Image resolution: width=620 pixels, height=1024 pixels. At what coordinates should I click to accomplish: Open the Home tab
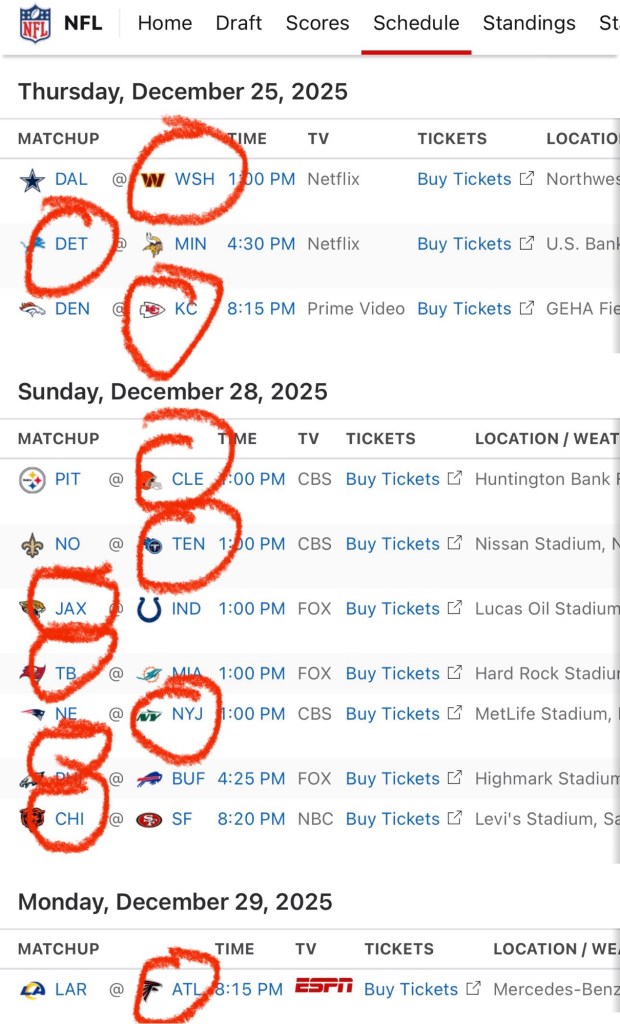[x=165, y=23]
